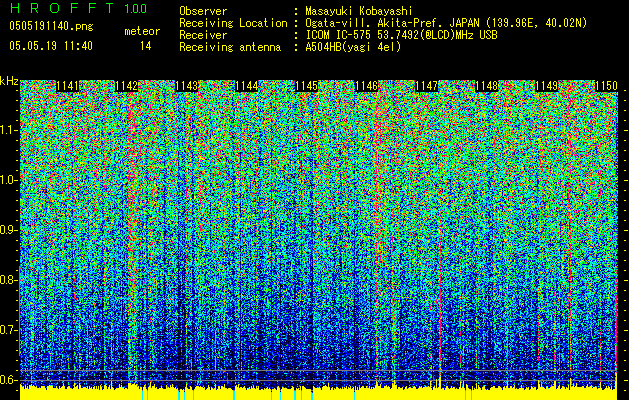Screen dimensions: 629x400
Task: Click the 0.8 frequency axis label
Action: click(9, 280)
